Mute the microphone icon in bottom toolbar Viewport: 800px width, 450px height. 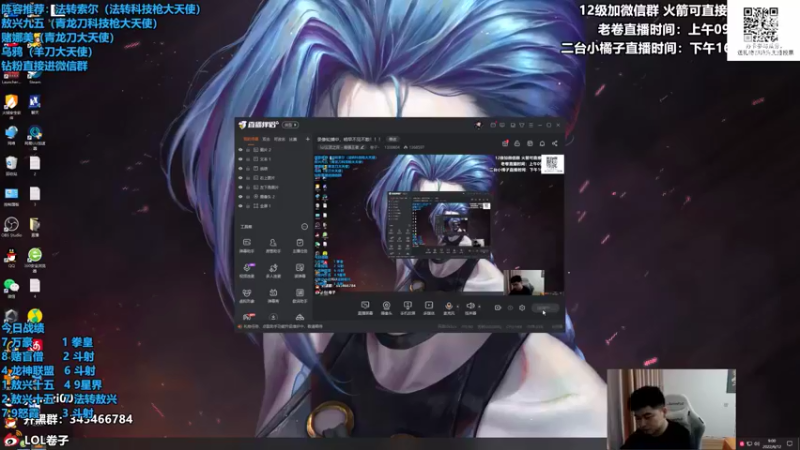(448, 307)
